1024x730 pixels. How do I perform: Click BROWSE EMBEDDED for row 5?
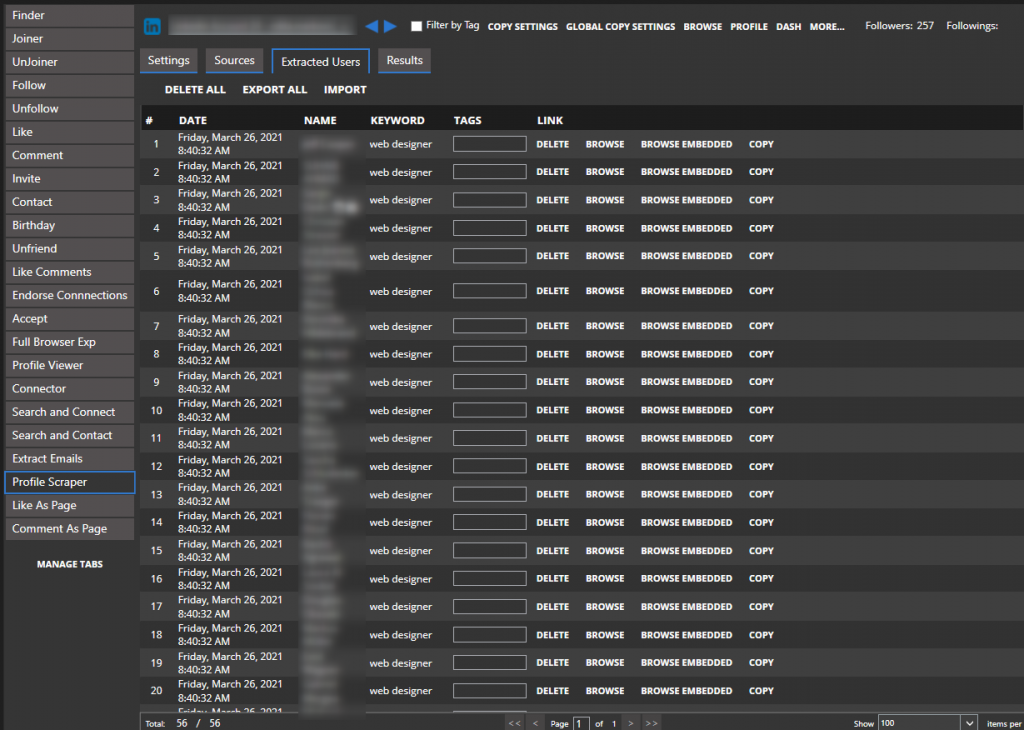[x=686, y=256]
